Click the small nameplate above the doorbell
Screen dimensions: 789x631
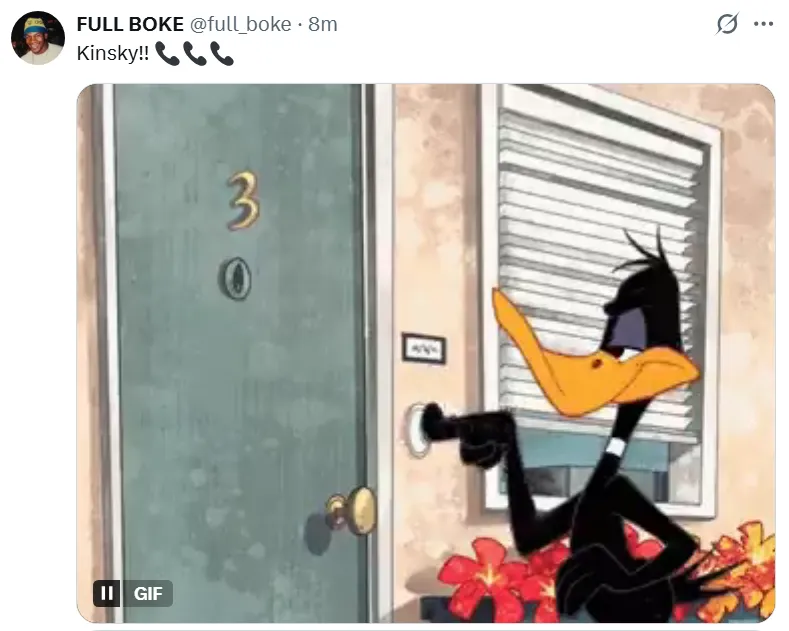[x=424, y=348]
